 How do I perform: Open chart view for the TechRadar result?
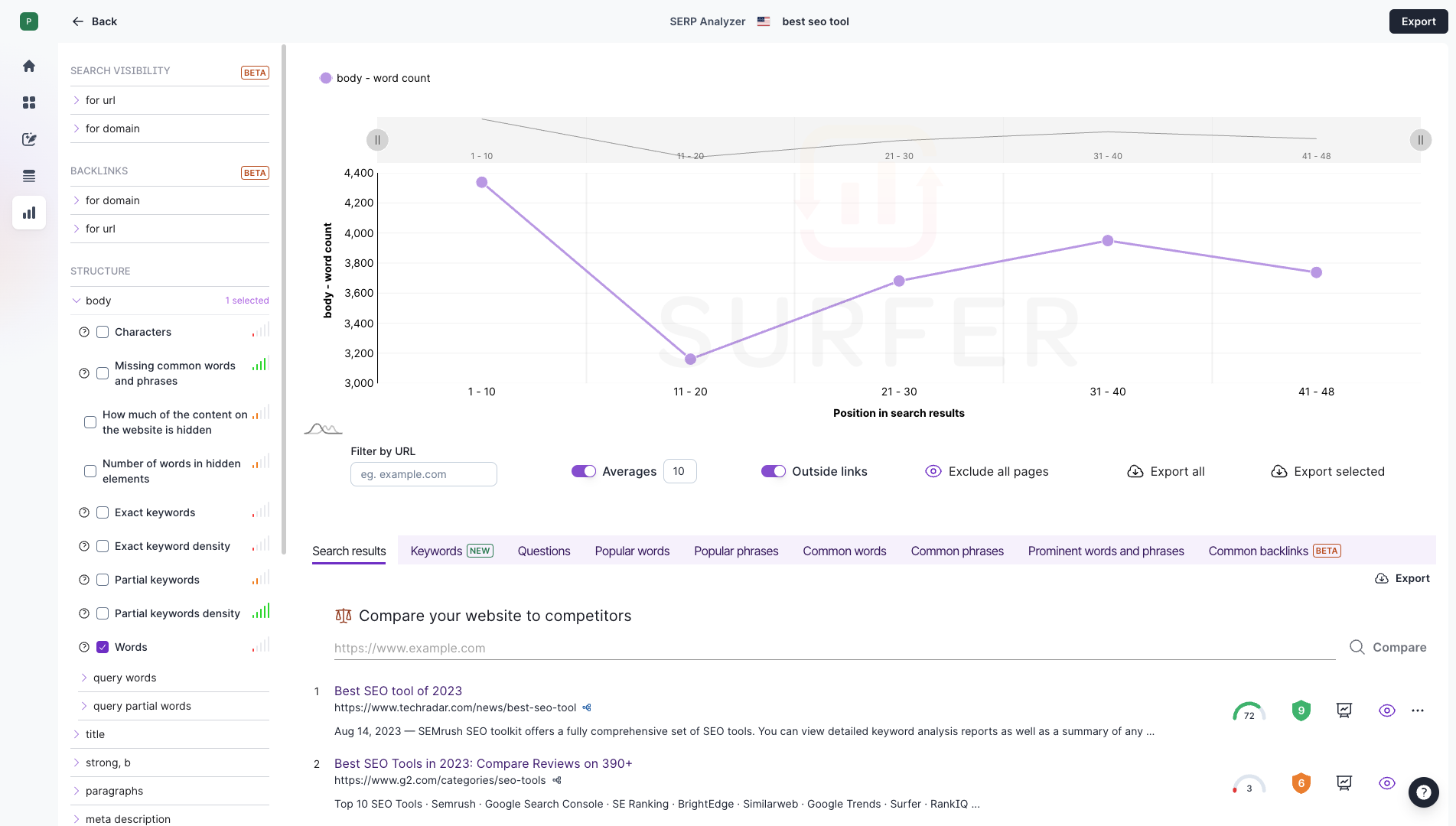1344,710
